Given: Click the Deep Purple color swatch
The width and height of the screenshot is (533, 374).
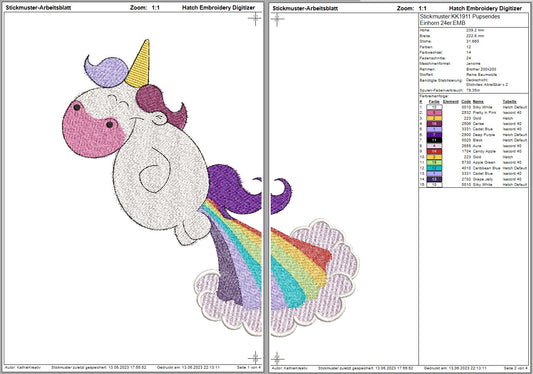Looking at the screenshot, I should 434,135.
